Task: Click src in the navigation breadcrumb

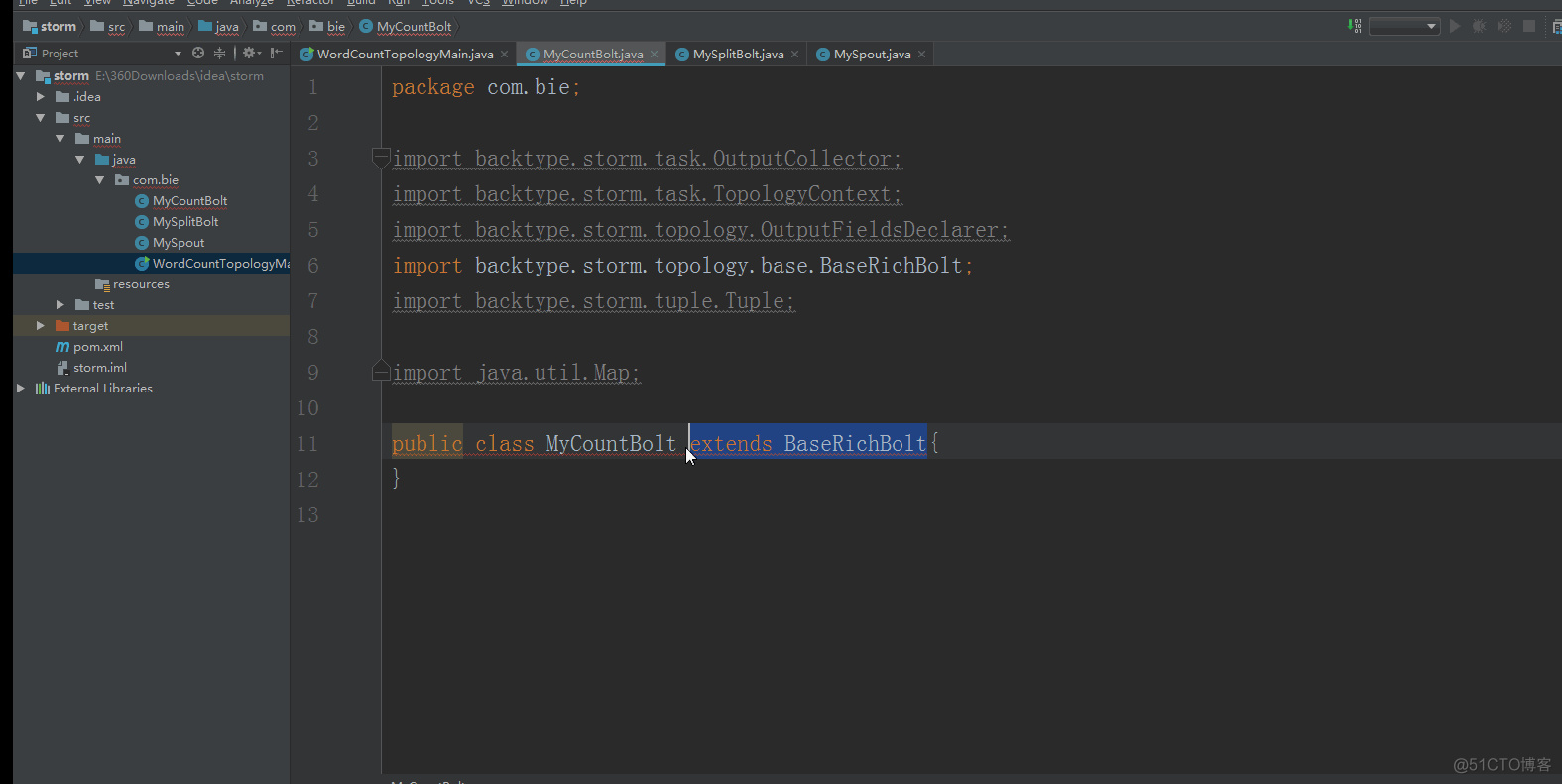Action: [108, 27]
